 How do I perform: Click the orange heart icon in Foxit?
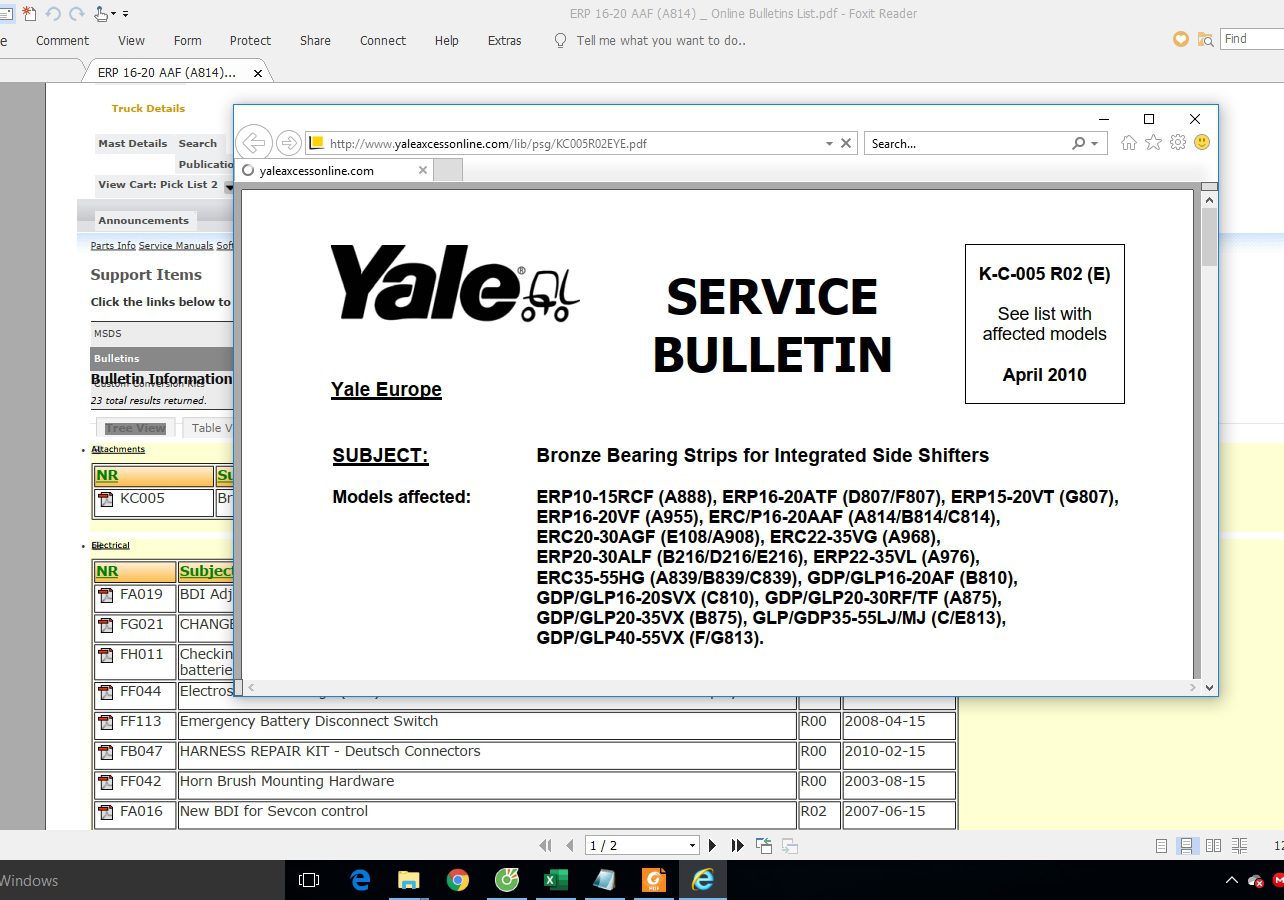click(x=1181, y=39)
